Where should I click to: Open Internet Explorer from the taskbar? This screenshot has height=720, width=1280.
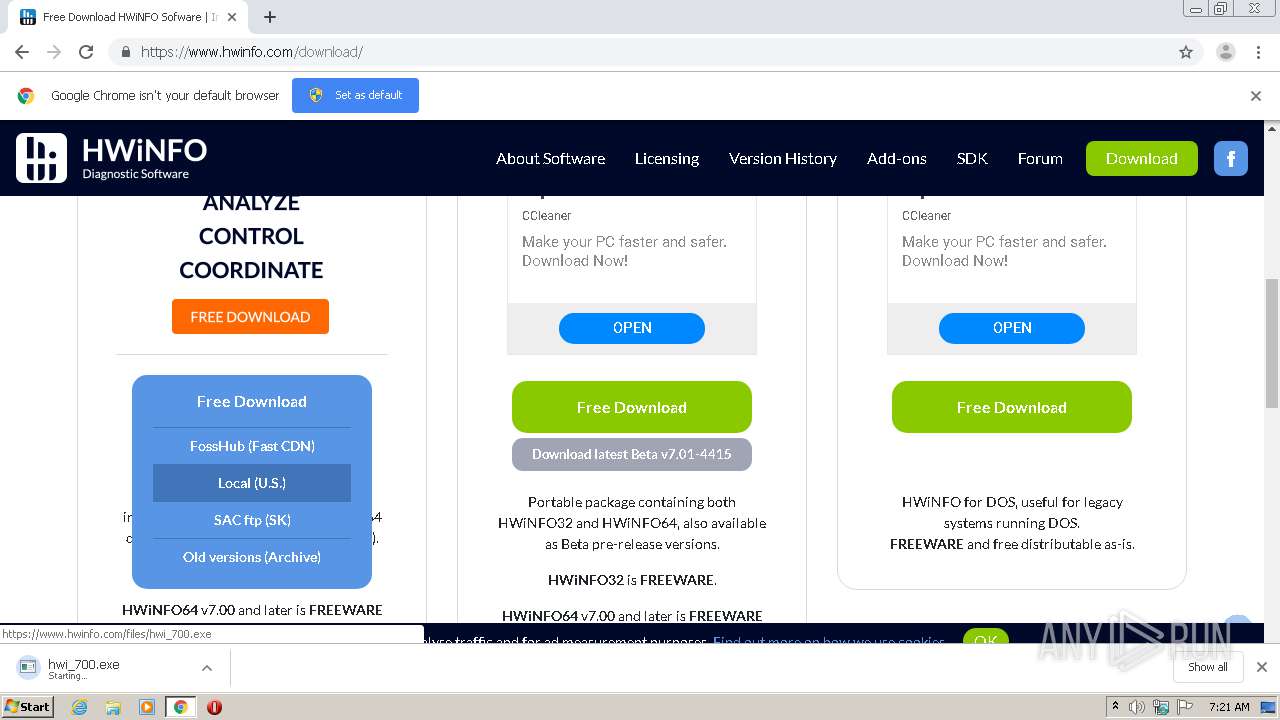click(80, 707)
